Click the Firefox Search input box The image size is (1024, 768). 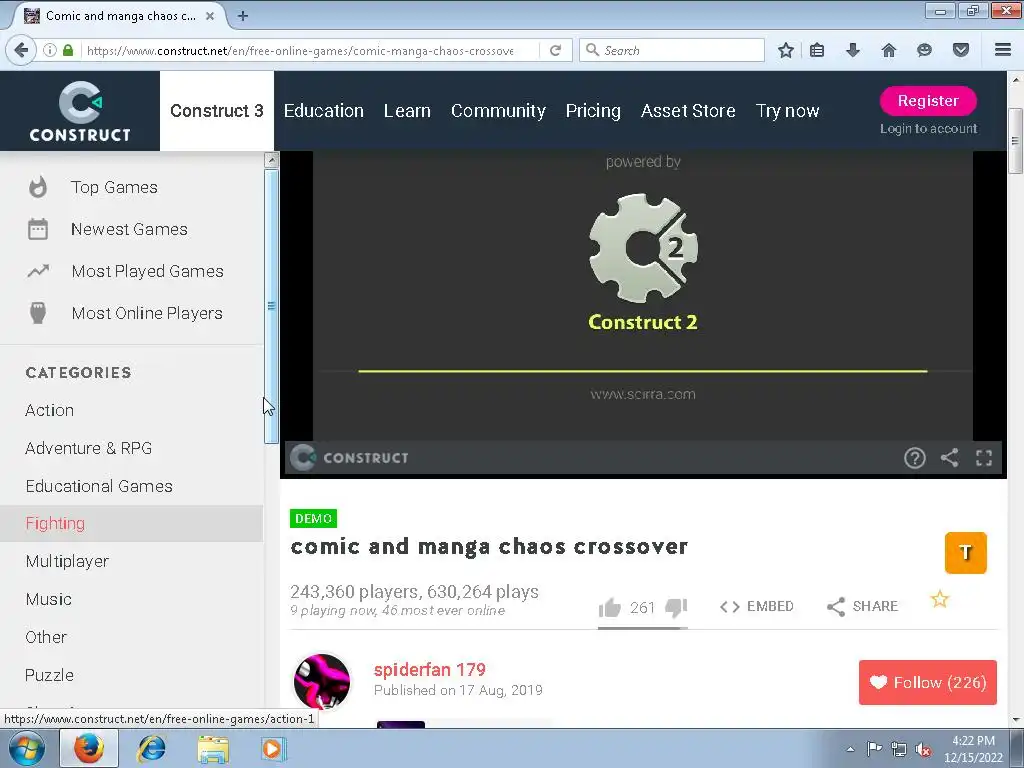672,50
